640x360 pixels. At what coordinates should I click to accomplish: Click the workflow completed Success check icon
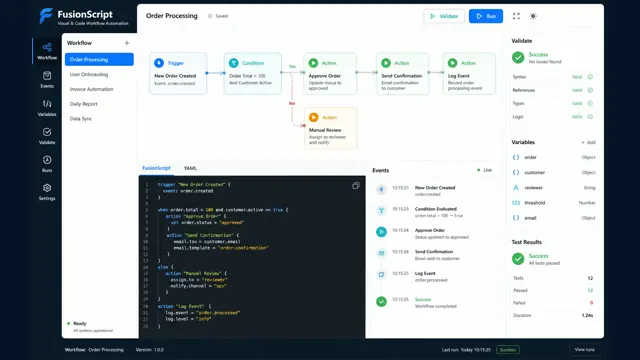(x=381, y=302)
